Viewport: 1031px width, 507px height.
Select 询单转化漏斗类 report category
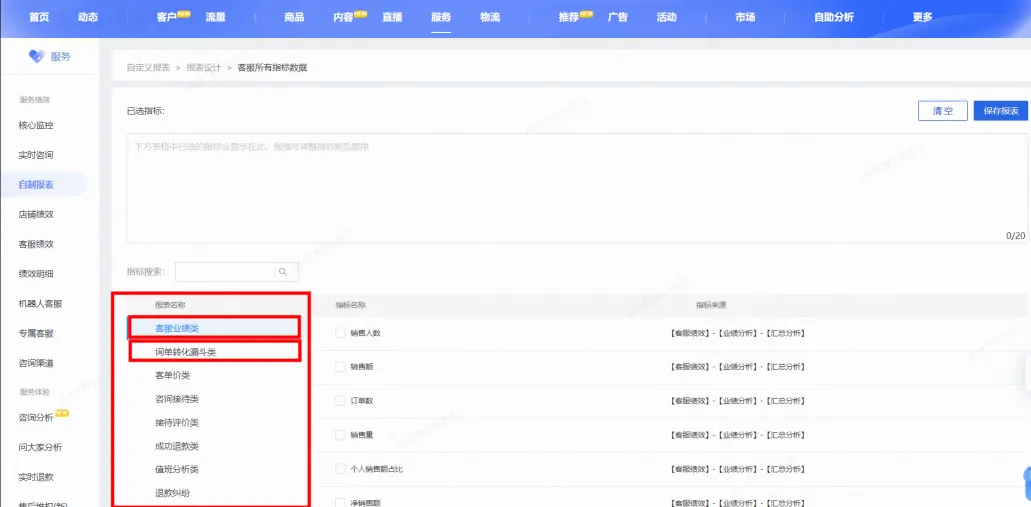coord(185,352)
